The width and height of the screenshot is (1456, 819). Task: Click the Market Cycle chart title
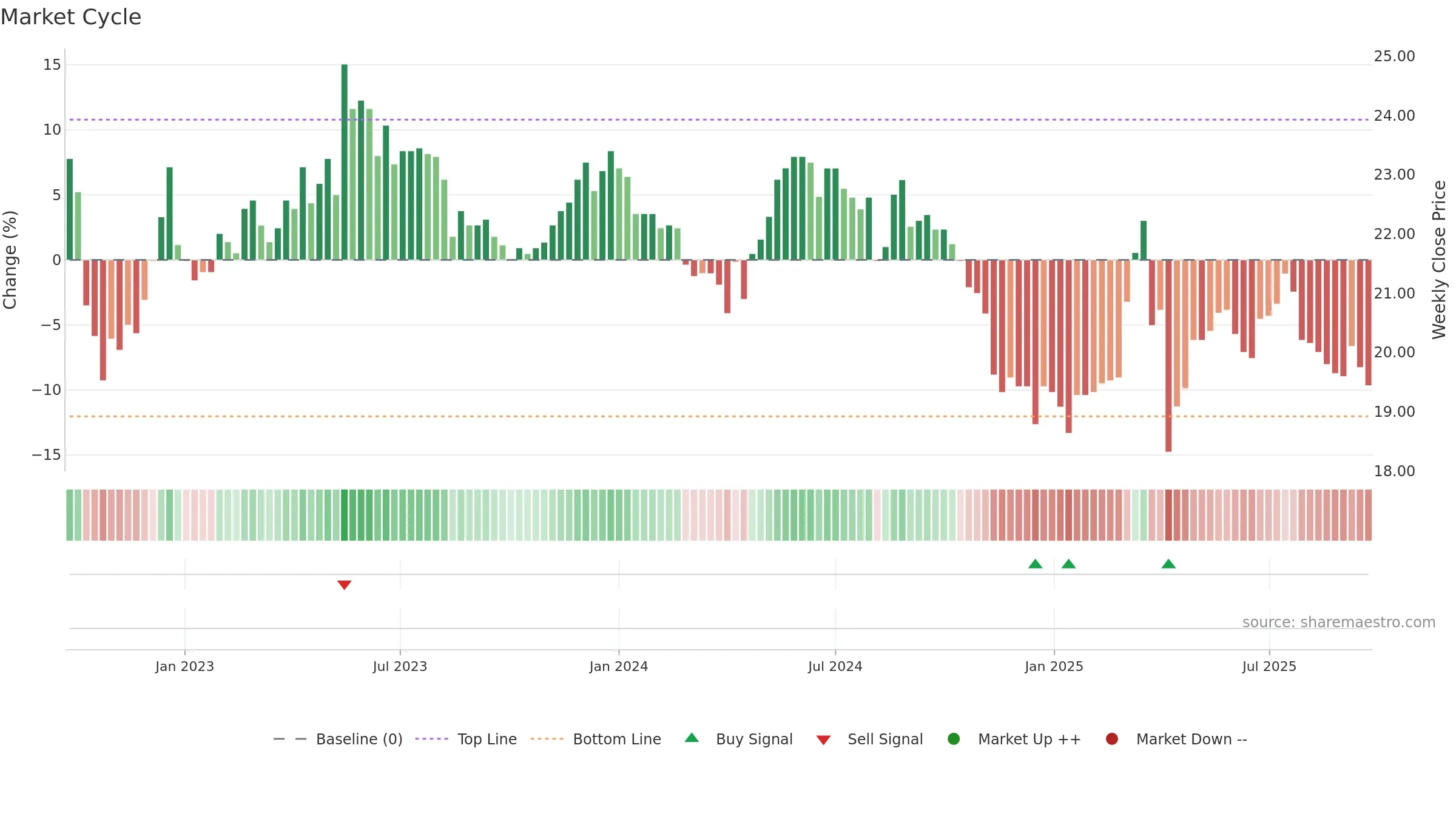[71, 17]
